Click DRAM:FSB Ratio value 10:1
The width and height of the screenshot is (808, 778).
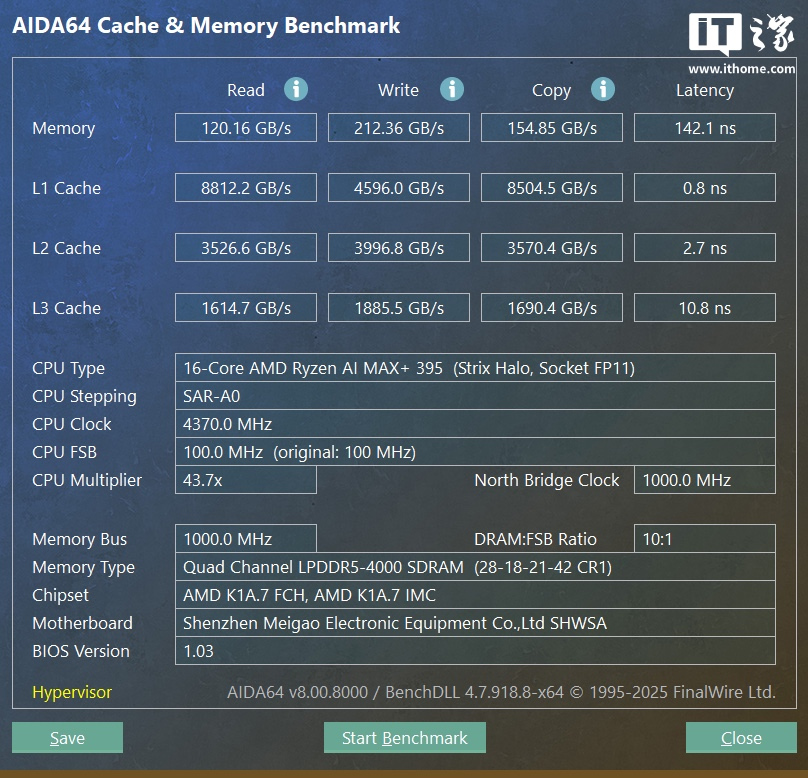[705, 539]
